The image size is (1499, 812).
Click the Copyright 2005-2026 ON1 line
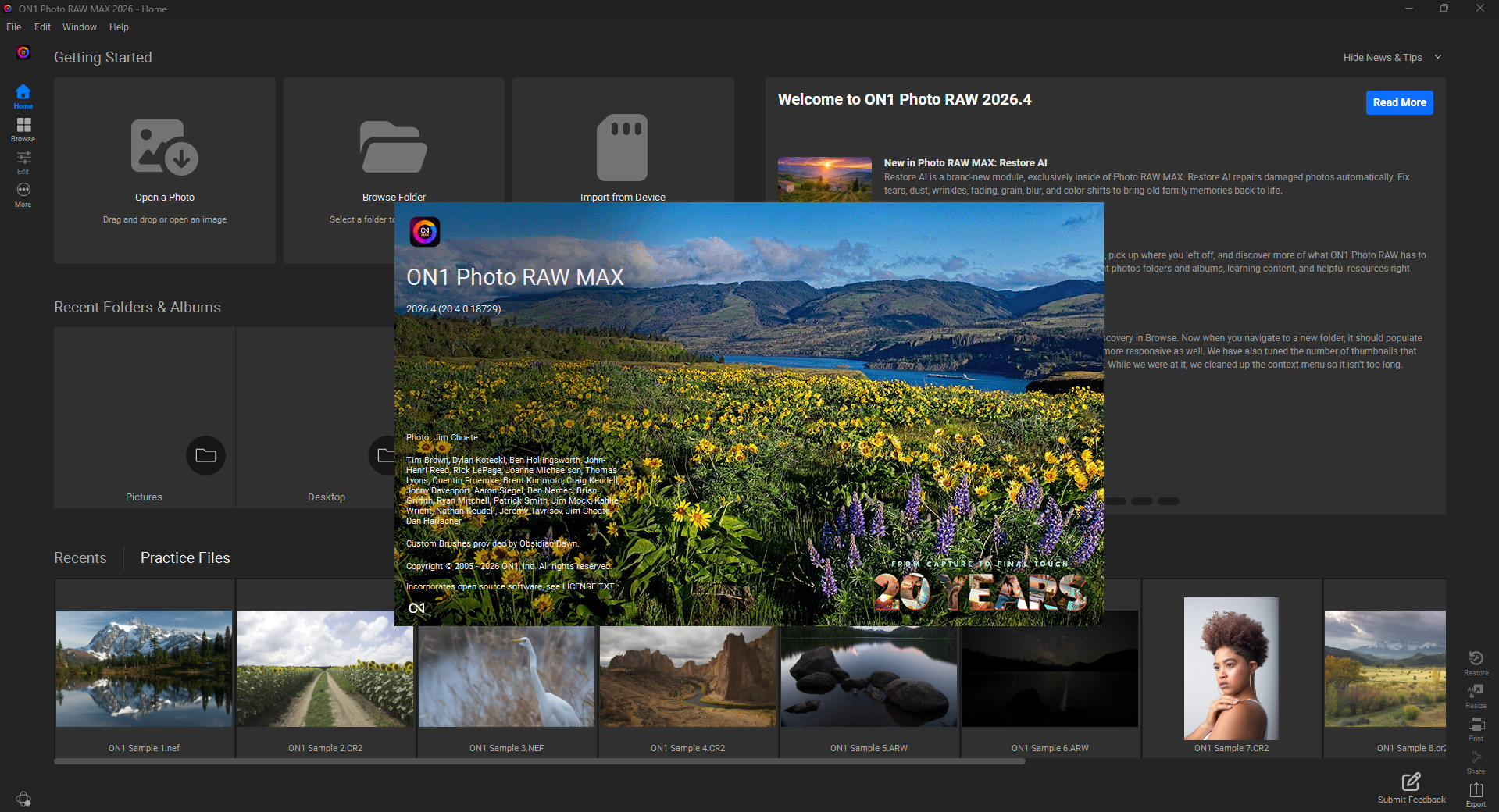tap(509, 566)
